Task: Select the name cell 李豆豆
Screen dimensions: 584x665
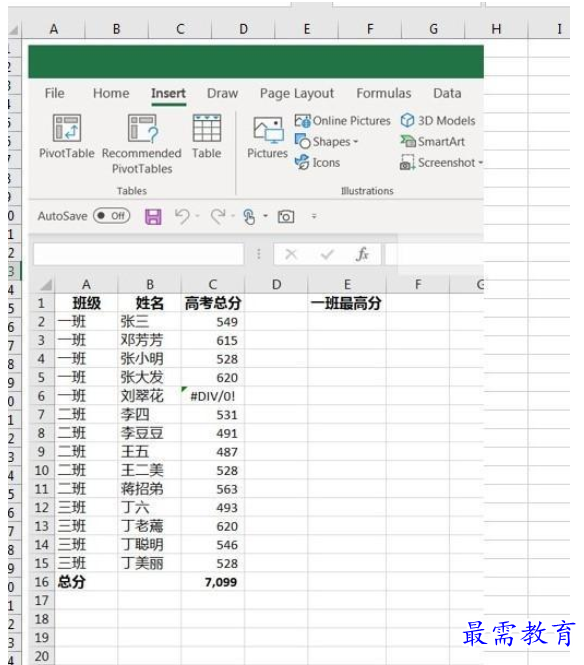Action: click(150, 433)
